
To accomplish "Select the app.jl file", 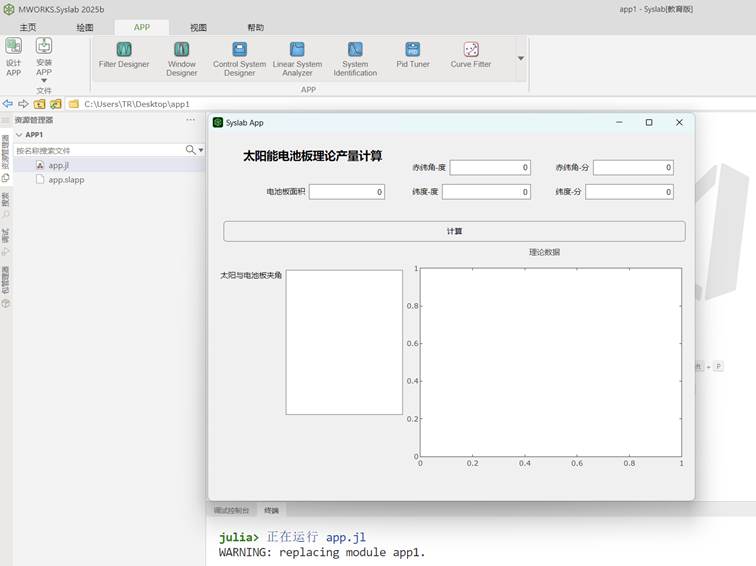I will (59, 165).
